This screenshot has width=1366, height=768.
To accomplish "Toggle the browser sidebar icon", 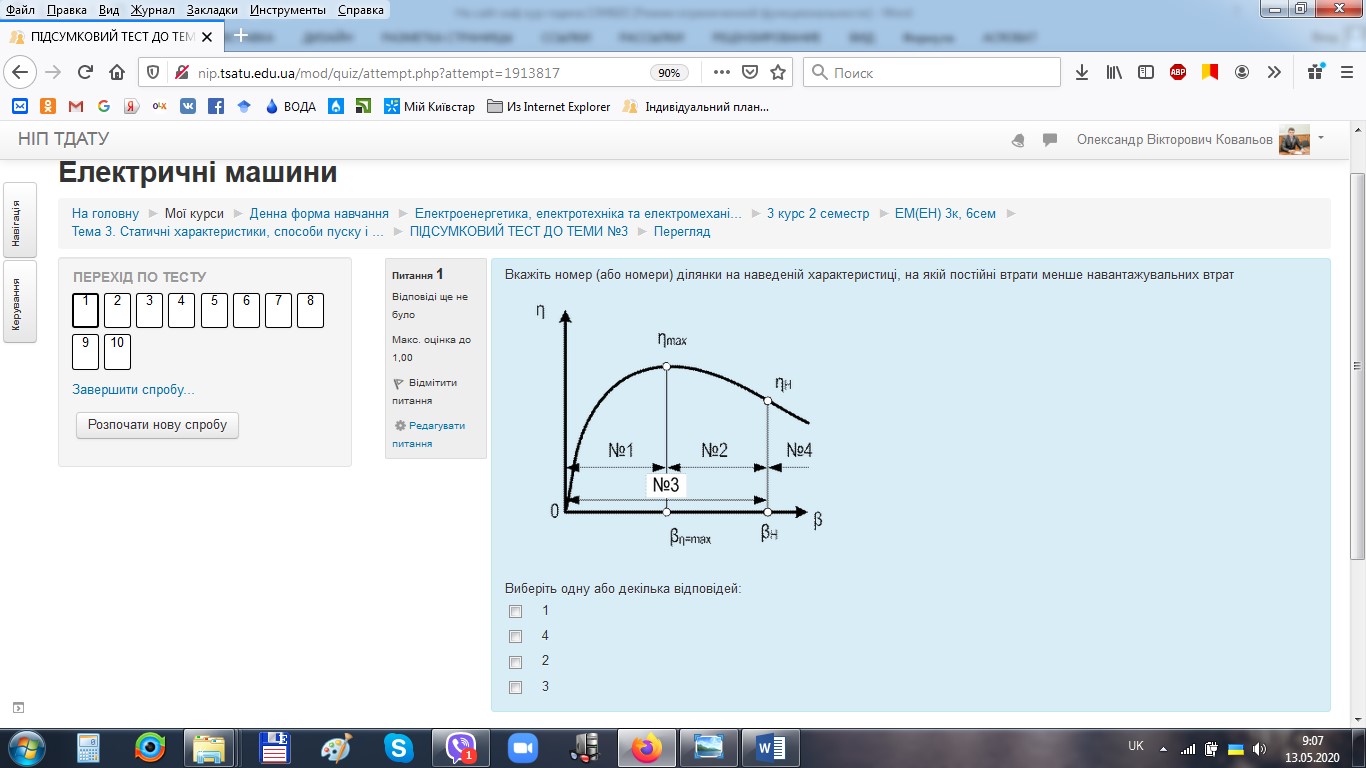I will [x=1146, y=73].
